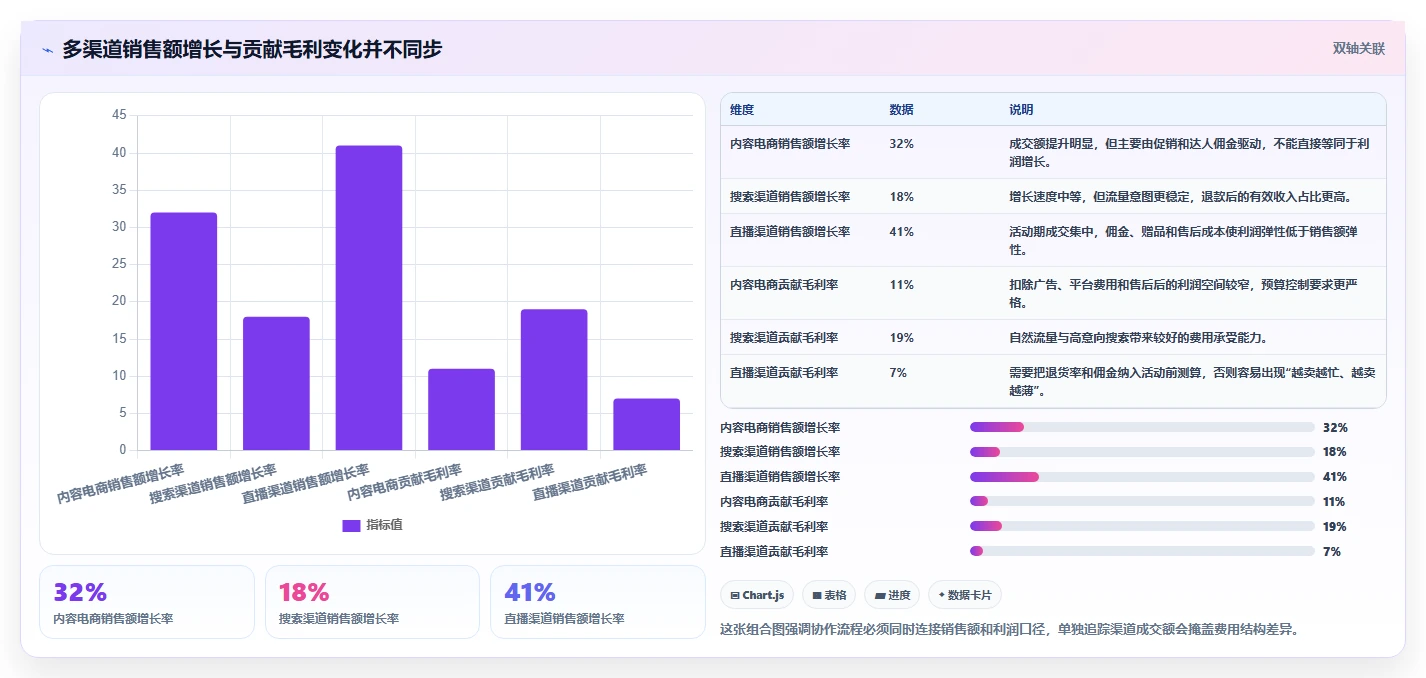Click the 内容电商贡献毛利率 progress bar

click(x=1142, y=502)
